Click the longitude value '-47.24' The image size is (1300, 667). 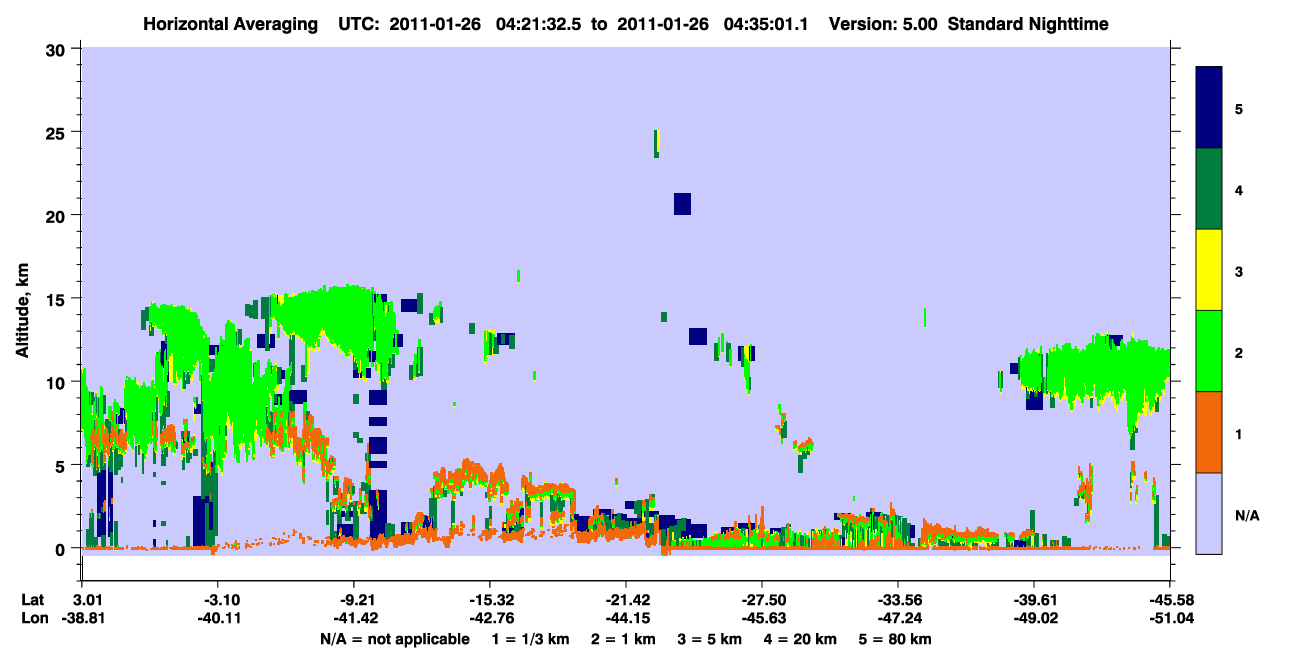click(x=898, y=618)
